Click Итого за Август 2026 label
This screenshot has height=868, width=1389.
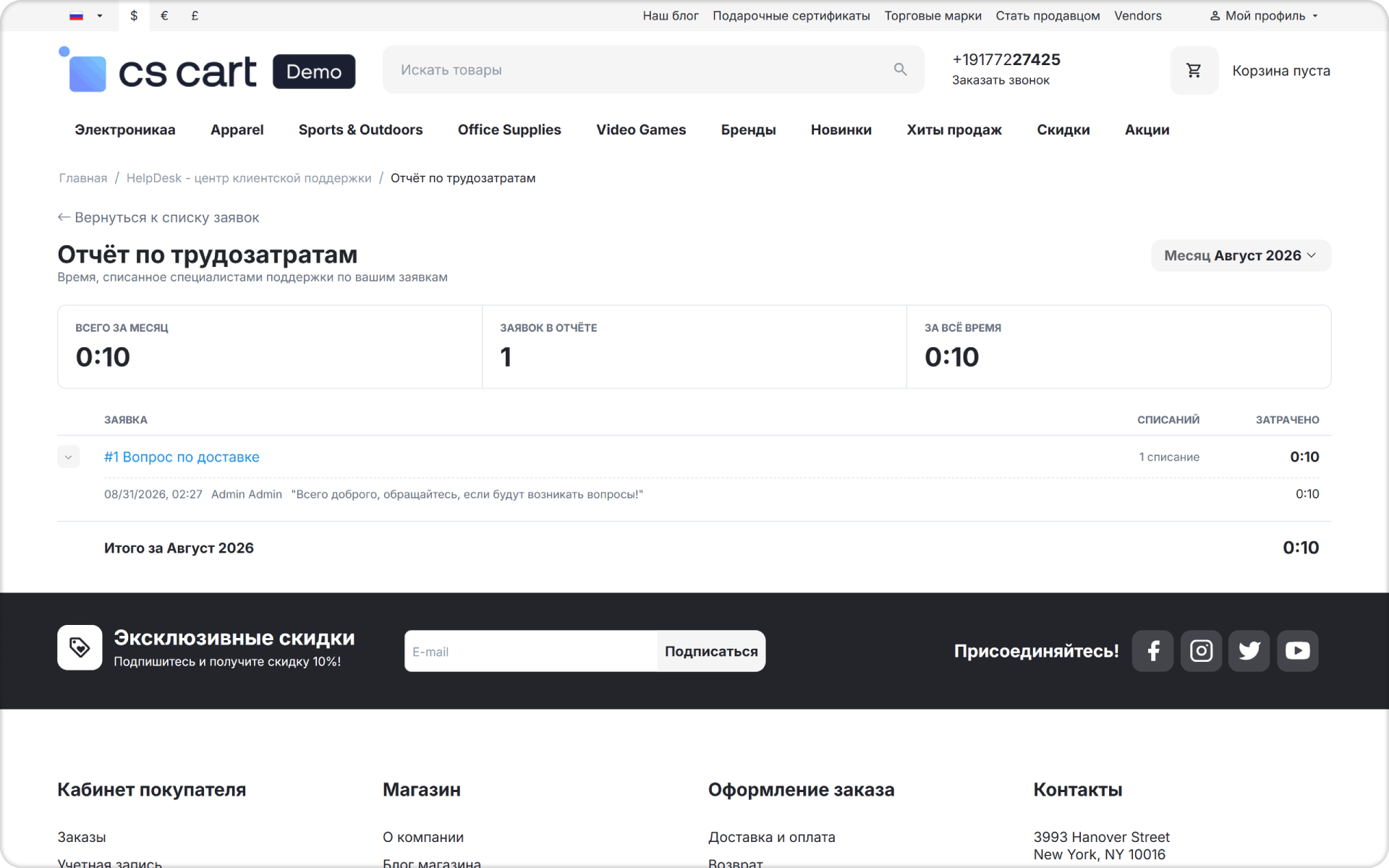point(179,548)
